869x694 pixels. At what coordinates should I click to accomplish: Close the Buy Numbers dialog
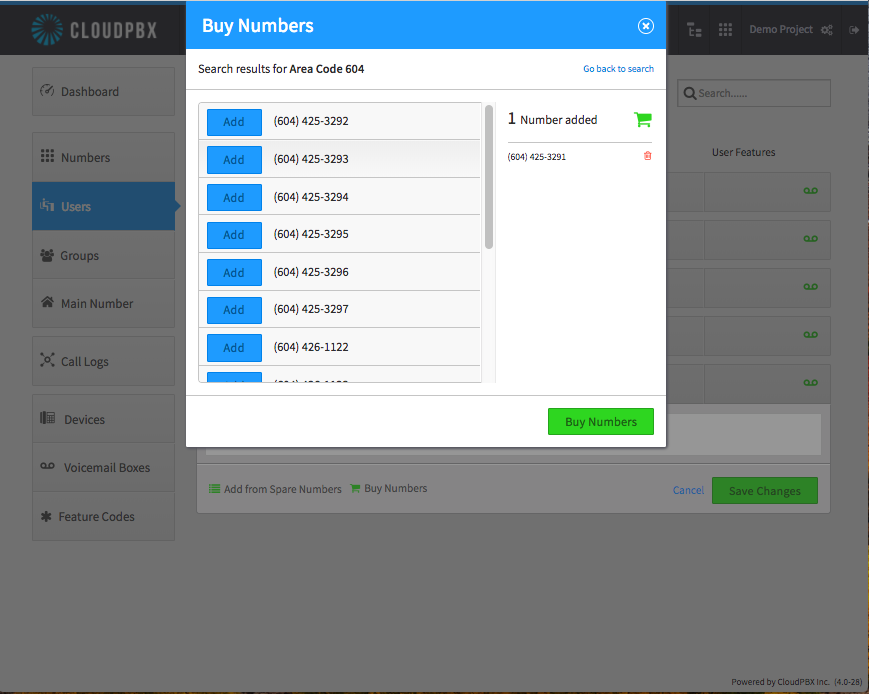646,26
